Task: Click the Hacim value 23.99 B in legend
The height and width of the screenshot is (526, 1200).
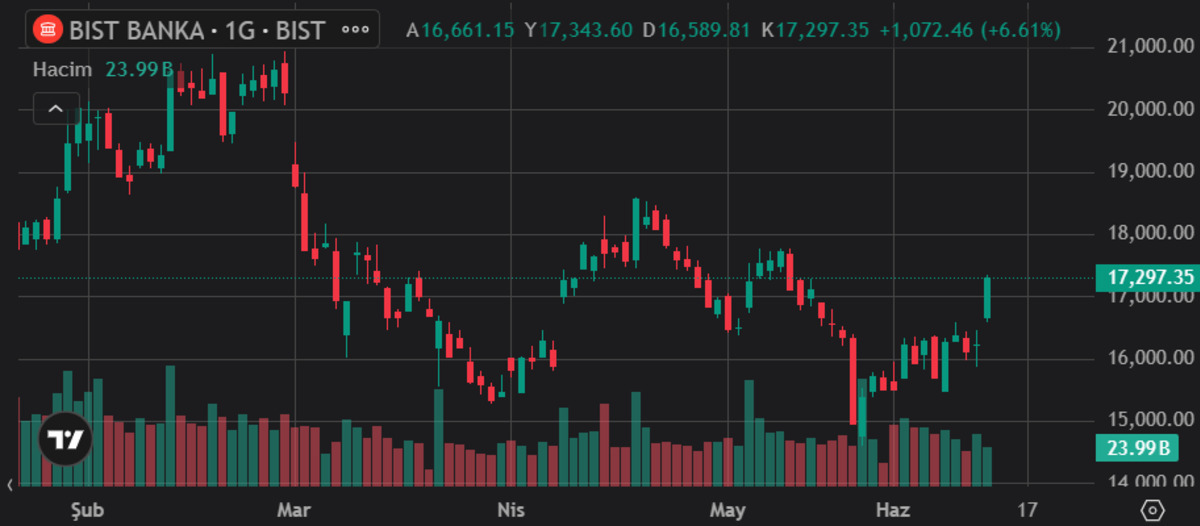Action: pyautogui.click(x=139, y=70)
